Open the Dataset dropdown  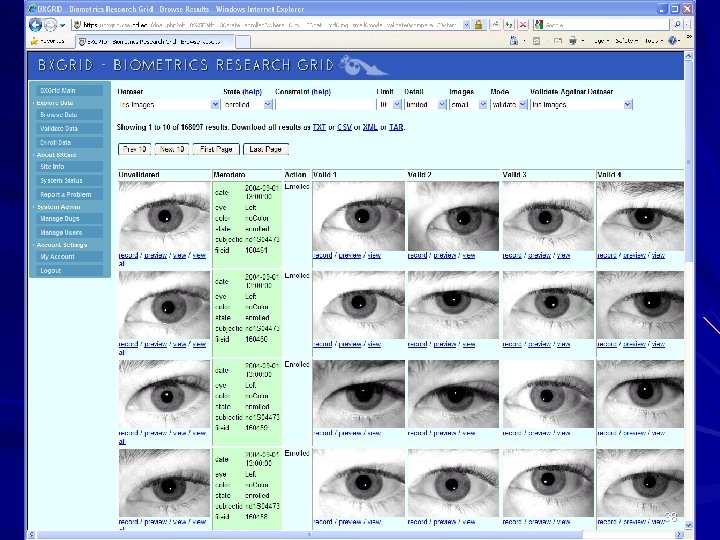[x=169, y=105]
